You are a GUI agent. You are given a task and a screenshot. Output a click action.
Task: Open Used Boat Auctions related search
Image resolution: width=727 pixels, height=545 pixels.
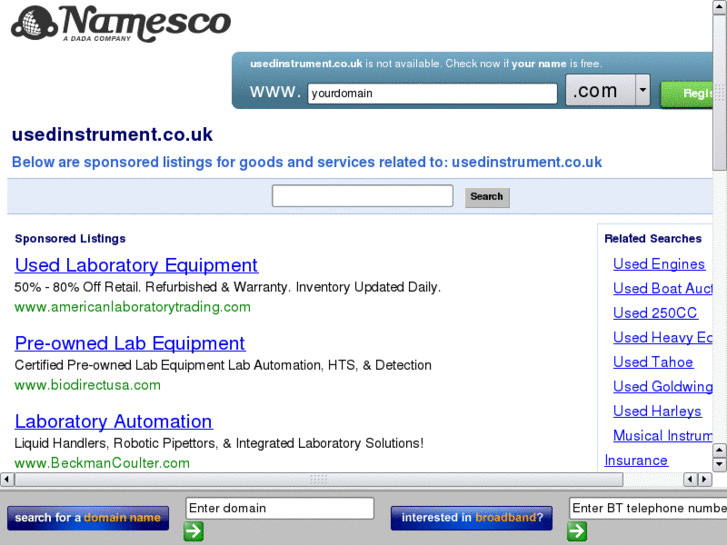click(x=663, y=289)
